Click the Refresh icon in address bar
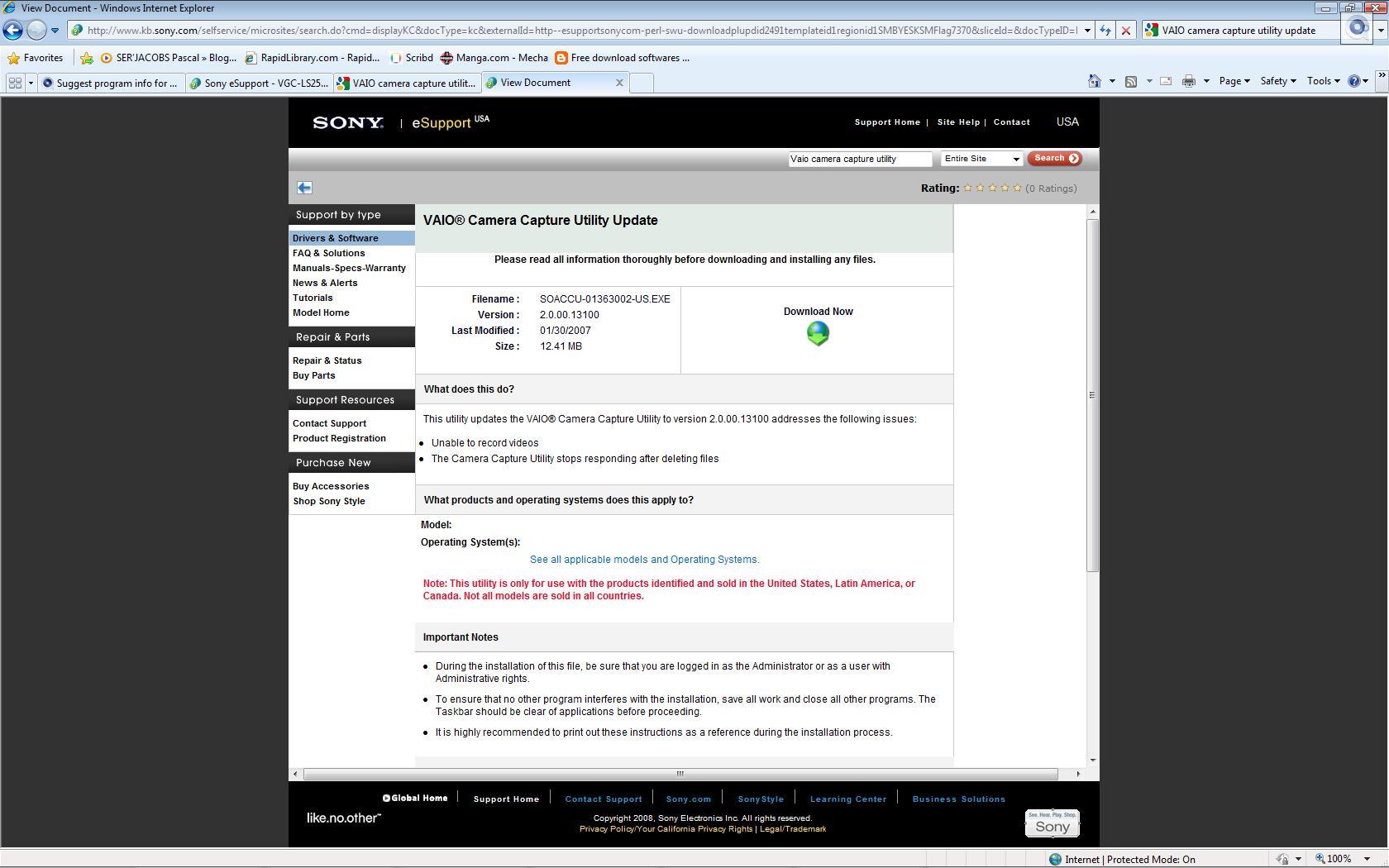The image size is (1389, 868). click(1105, 31)
